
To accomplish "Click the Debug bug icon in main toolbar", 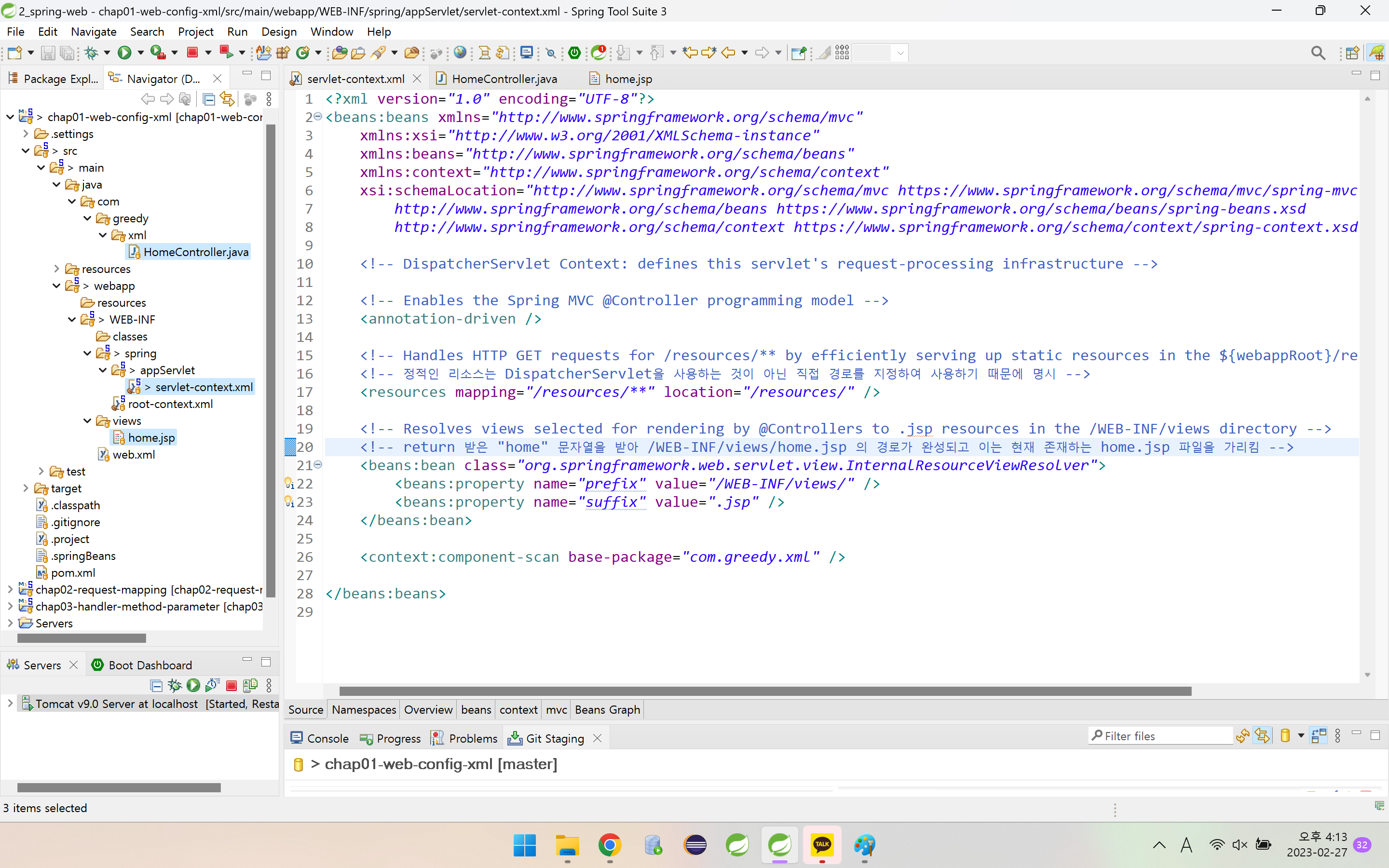I will pos(91,53).
